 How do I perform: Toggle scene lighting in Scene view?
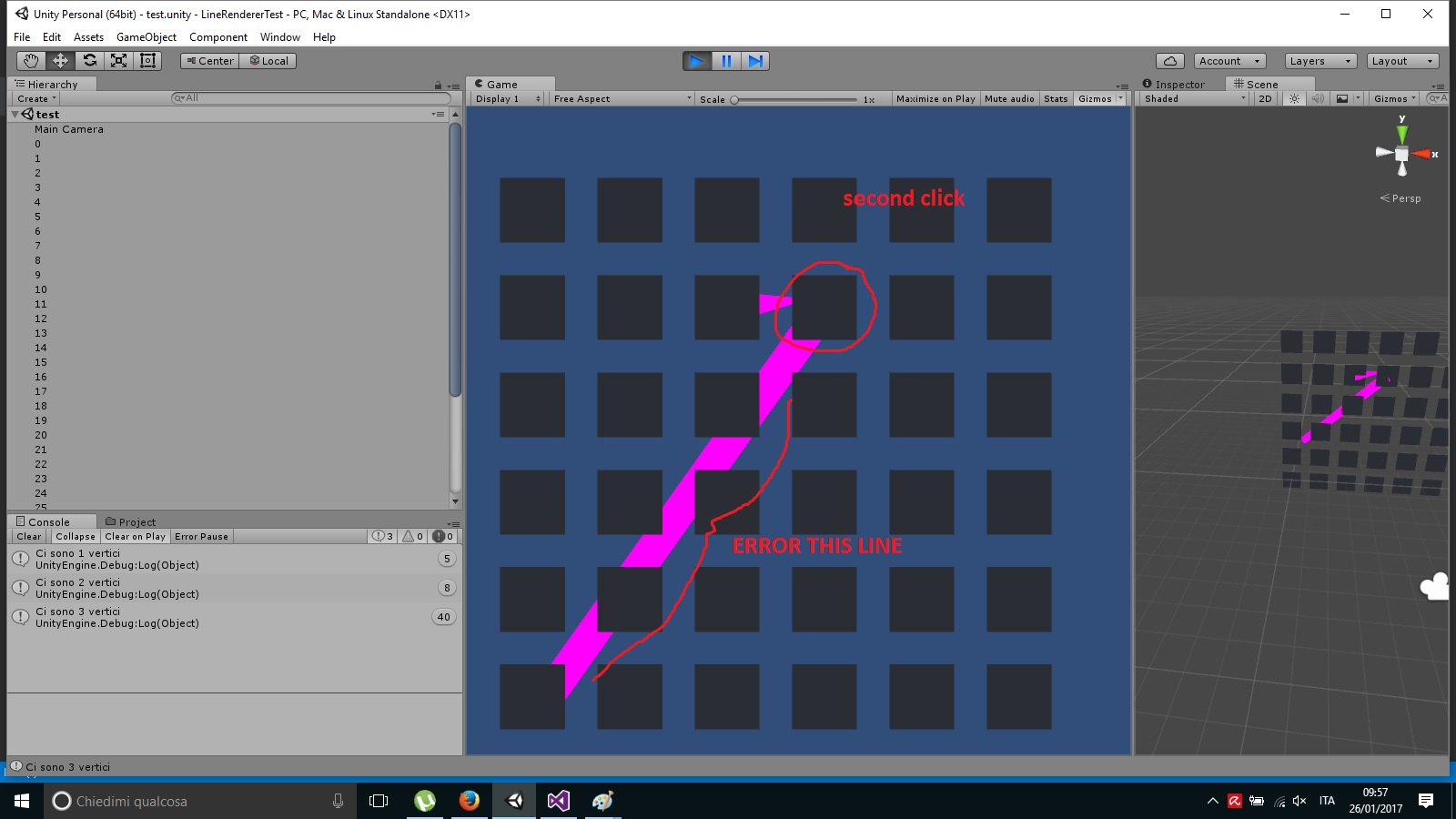(x=1295, y=98)
